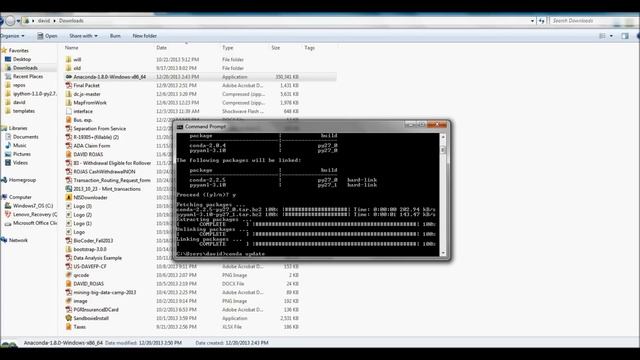The image size is (640, 360).
Task: Click the refresh button beside address bar
Action: (x=542, y=20)
